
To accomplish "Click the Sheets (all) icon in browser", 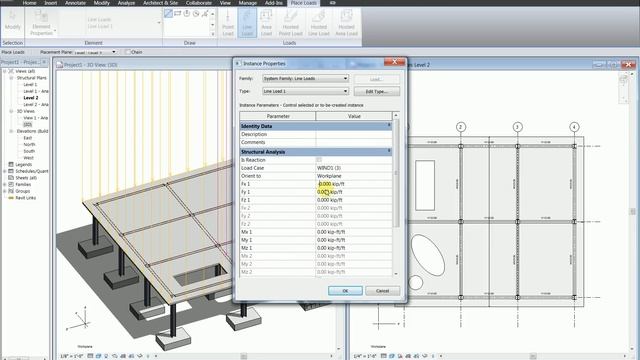I will (11, 178).
